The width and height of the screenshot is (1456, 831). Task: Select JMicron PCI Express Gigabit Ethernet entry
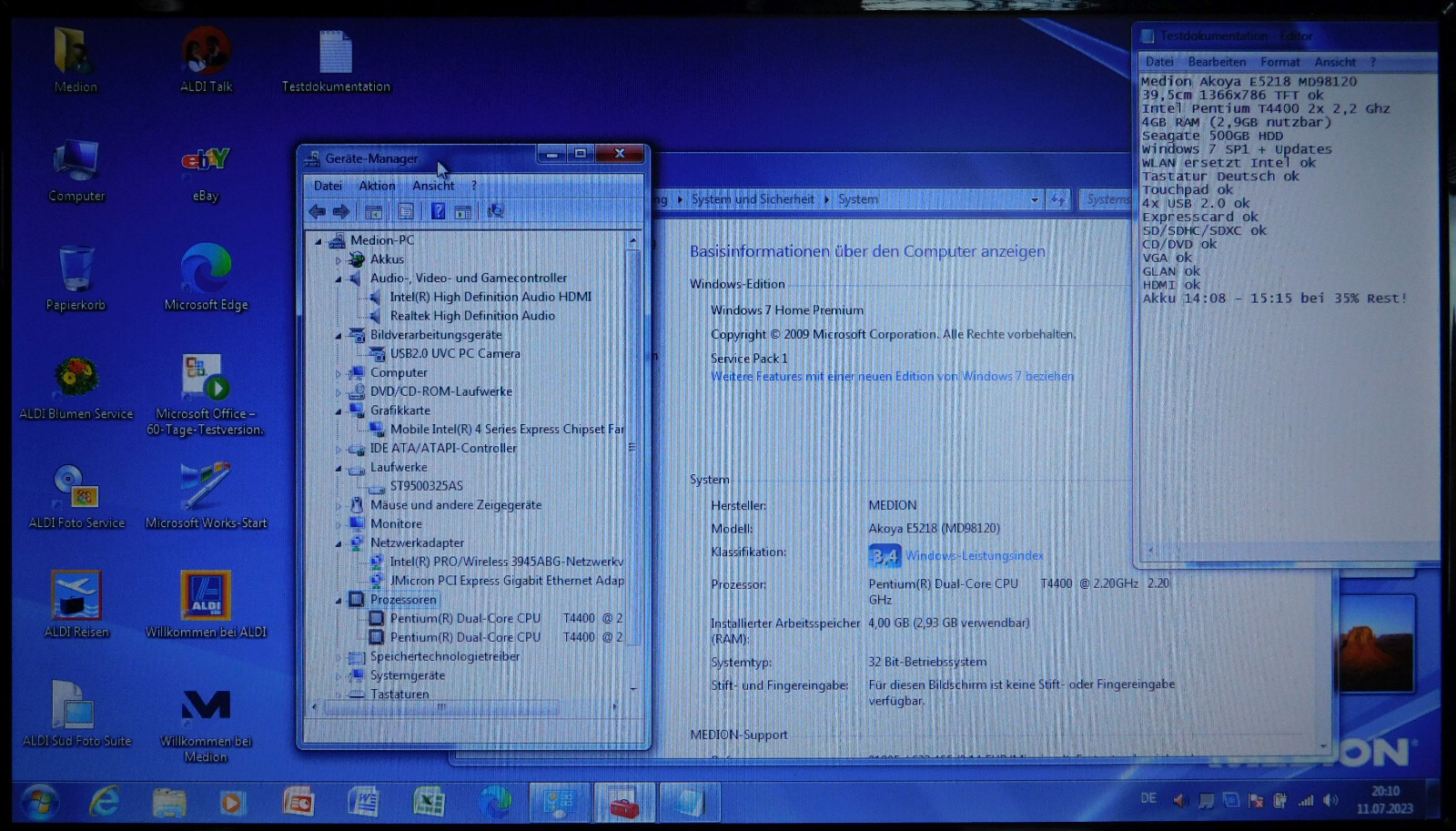pos(507,582)
